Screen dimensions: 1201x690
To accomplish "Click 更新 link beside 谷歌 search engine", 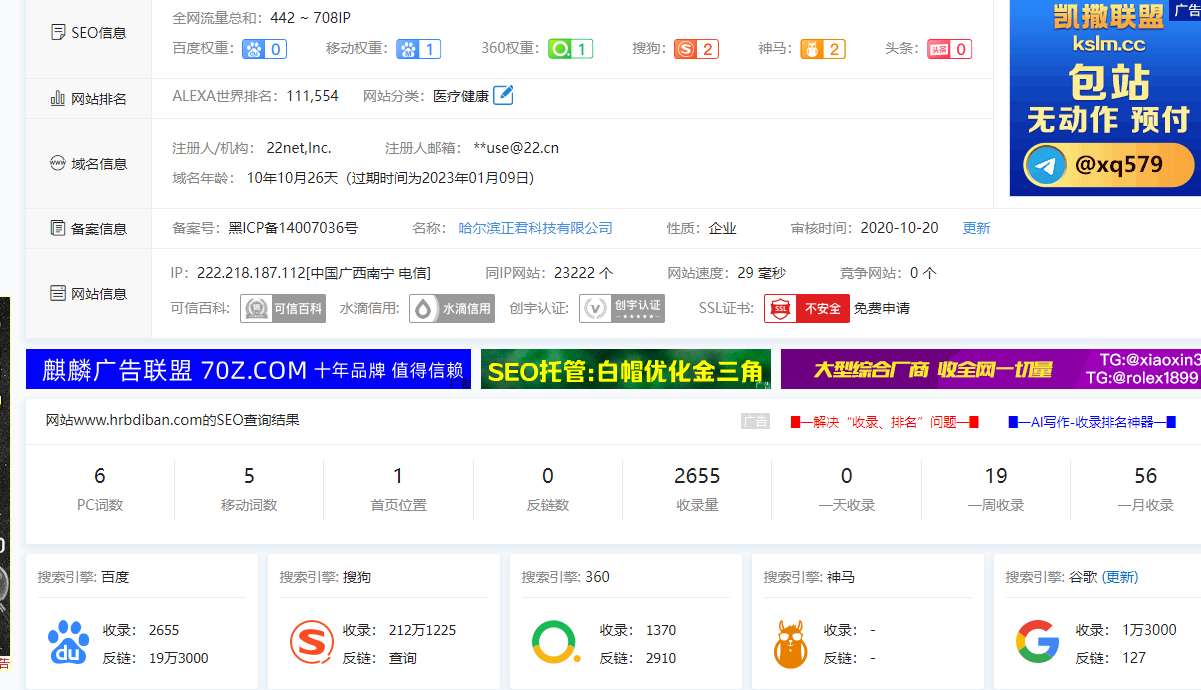I will click(x=1120, y=577).
